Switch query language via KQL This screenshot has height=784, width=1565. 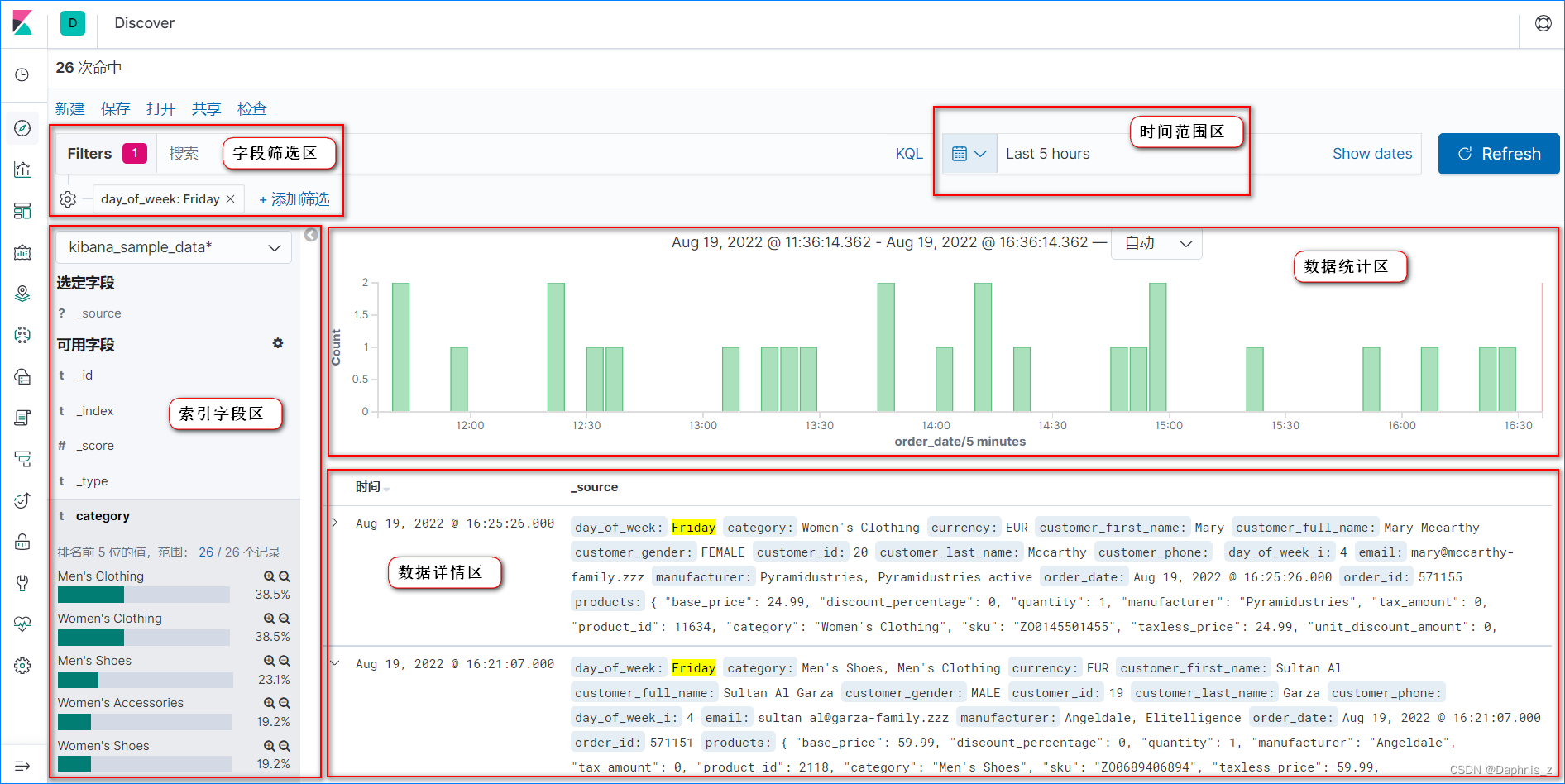909,154
